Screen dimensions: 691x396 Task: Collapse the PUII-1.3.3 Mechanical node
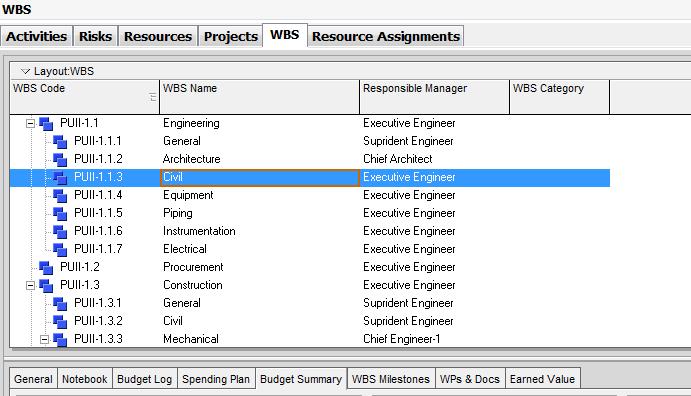pyautogui.click(x=44, y=340)
